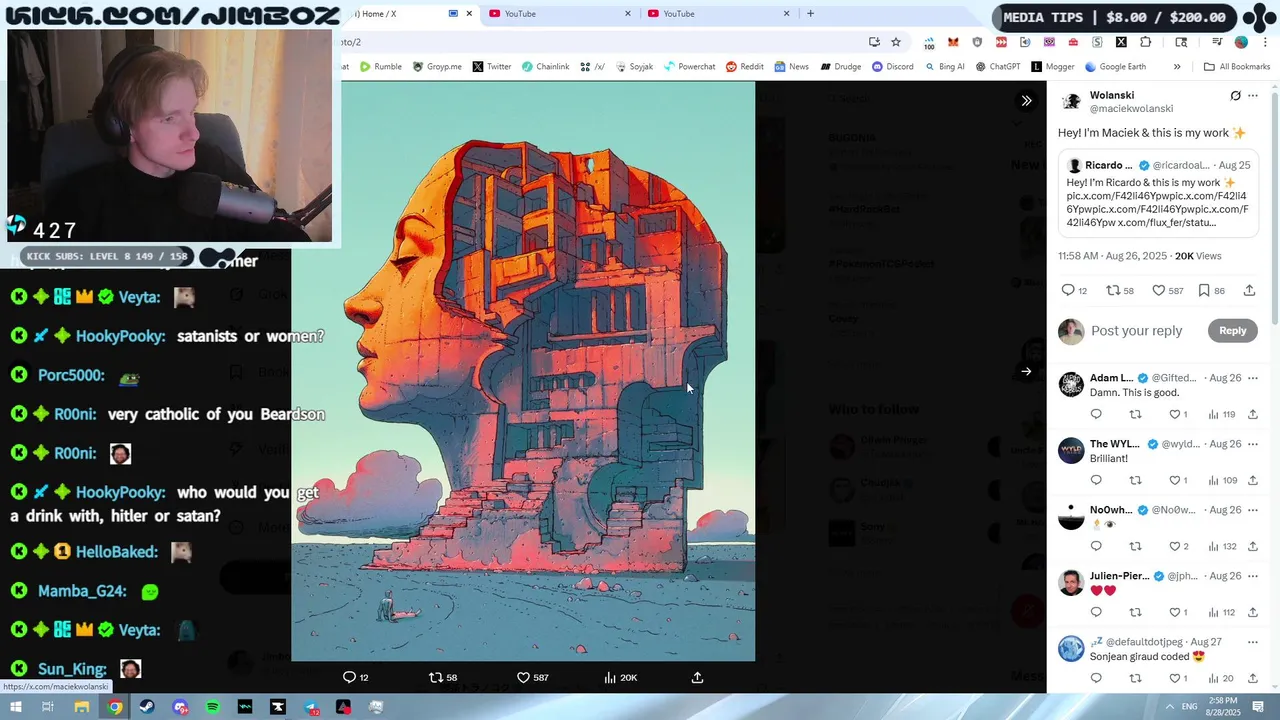Open File Explorer from taskbar
The height and width of the screenshot is (720, 1280).
pyautogui.click(x=82, y=707)
